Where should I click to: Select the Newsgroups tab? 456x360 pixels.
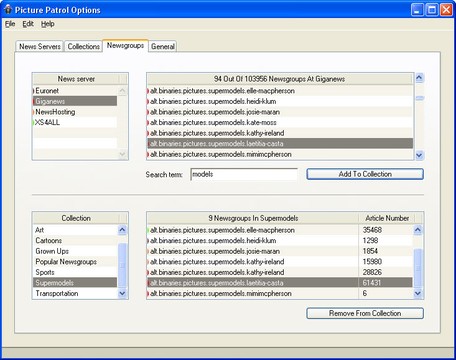click(x=125, y=45)
